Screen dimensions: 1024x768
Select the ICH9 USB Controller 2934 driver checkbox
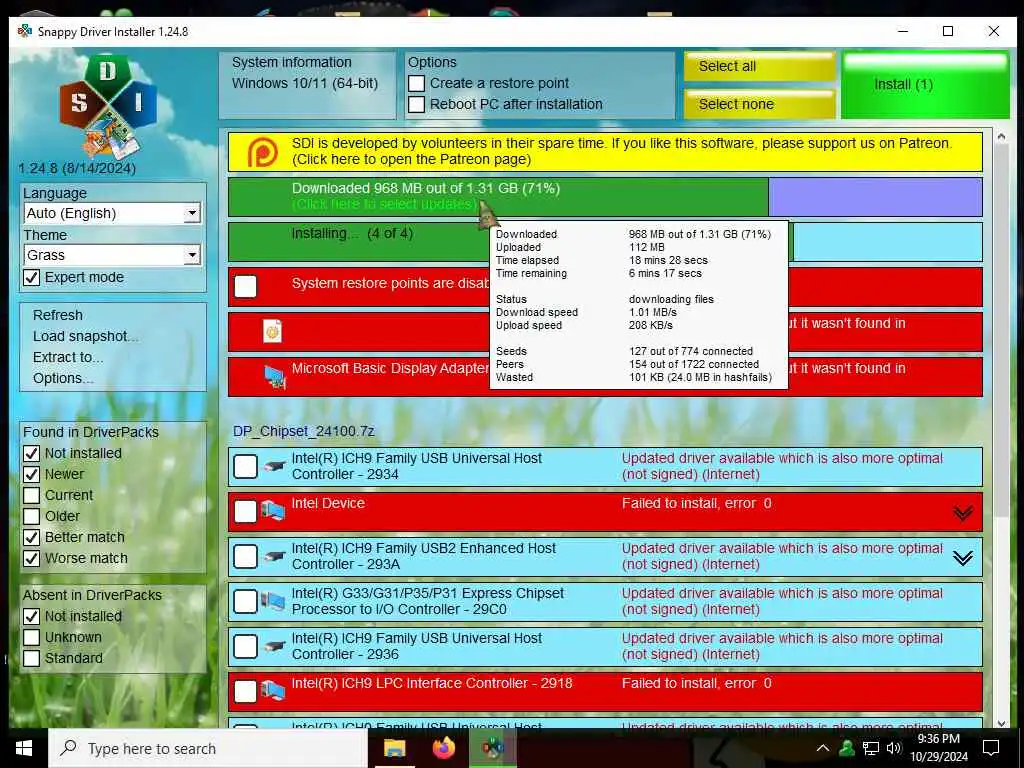pos(246,466)
